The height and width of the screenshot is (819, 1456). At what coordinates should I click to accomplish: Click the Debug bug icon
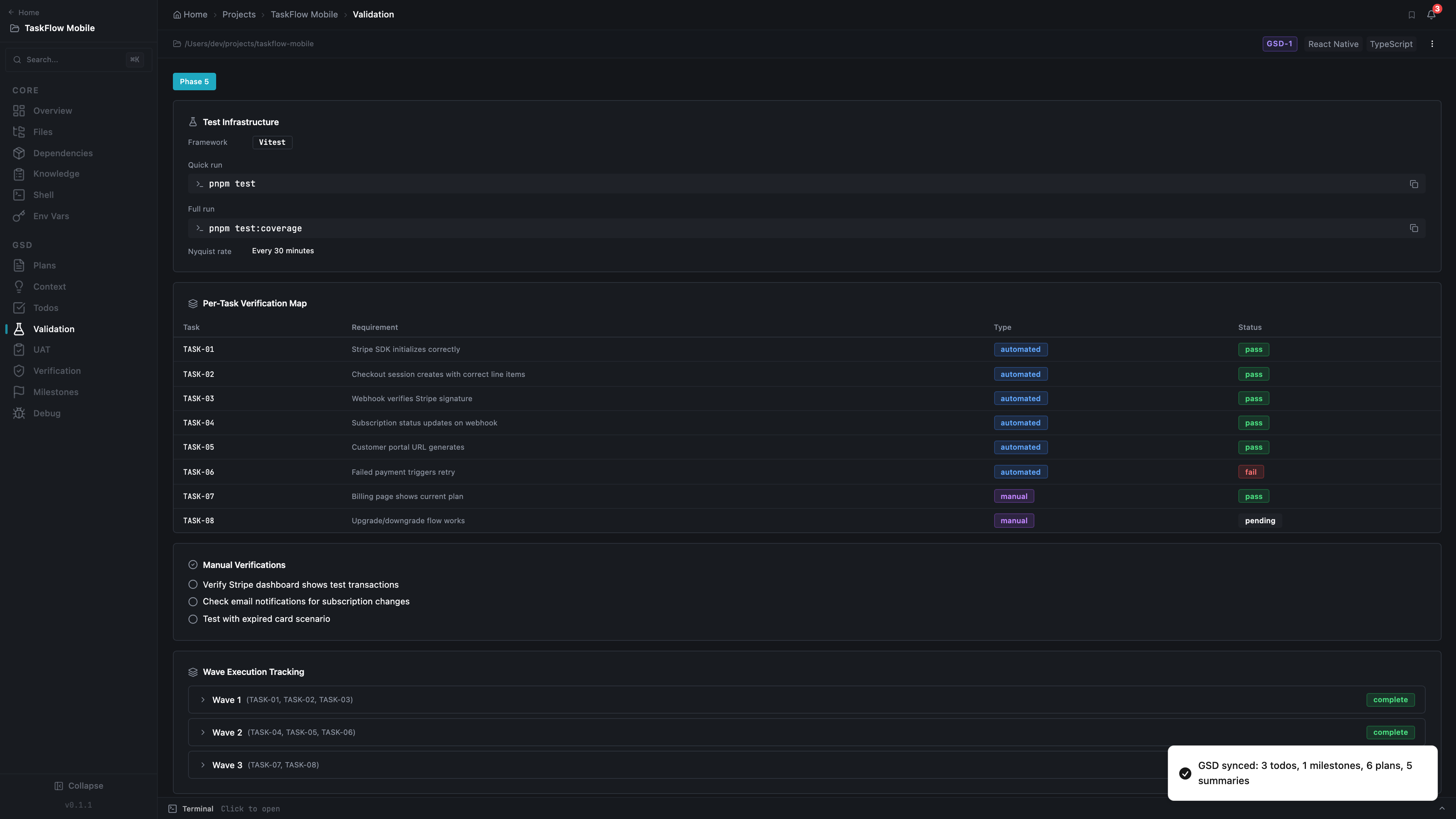[19, 413]
